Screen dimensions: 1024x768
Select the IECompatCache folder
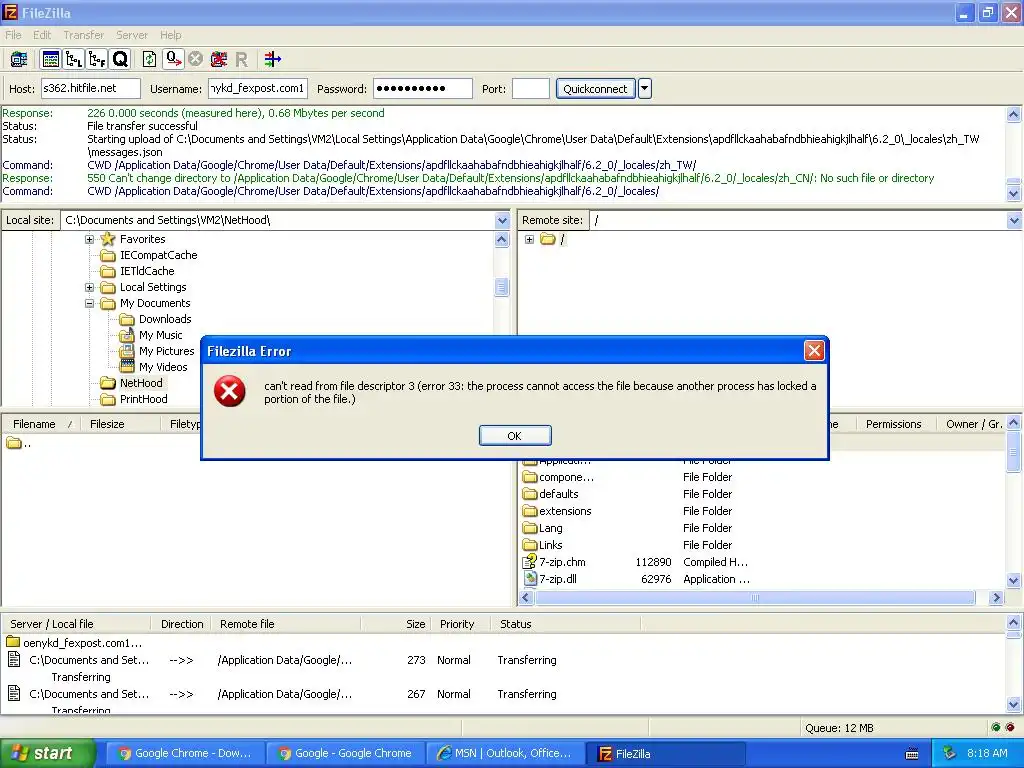(x=159, y=255)
